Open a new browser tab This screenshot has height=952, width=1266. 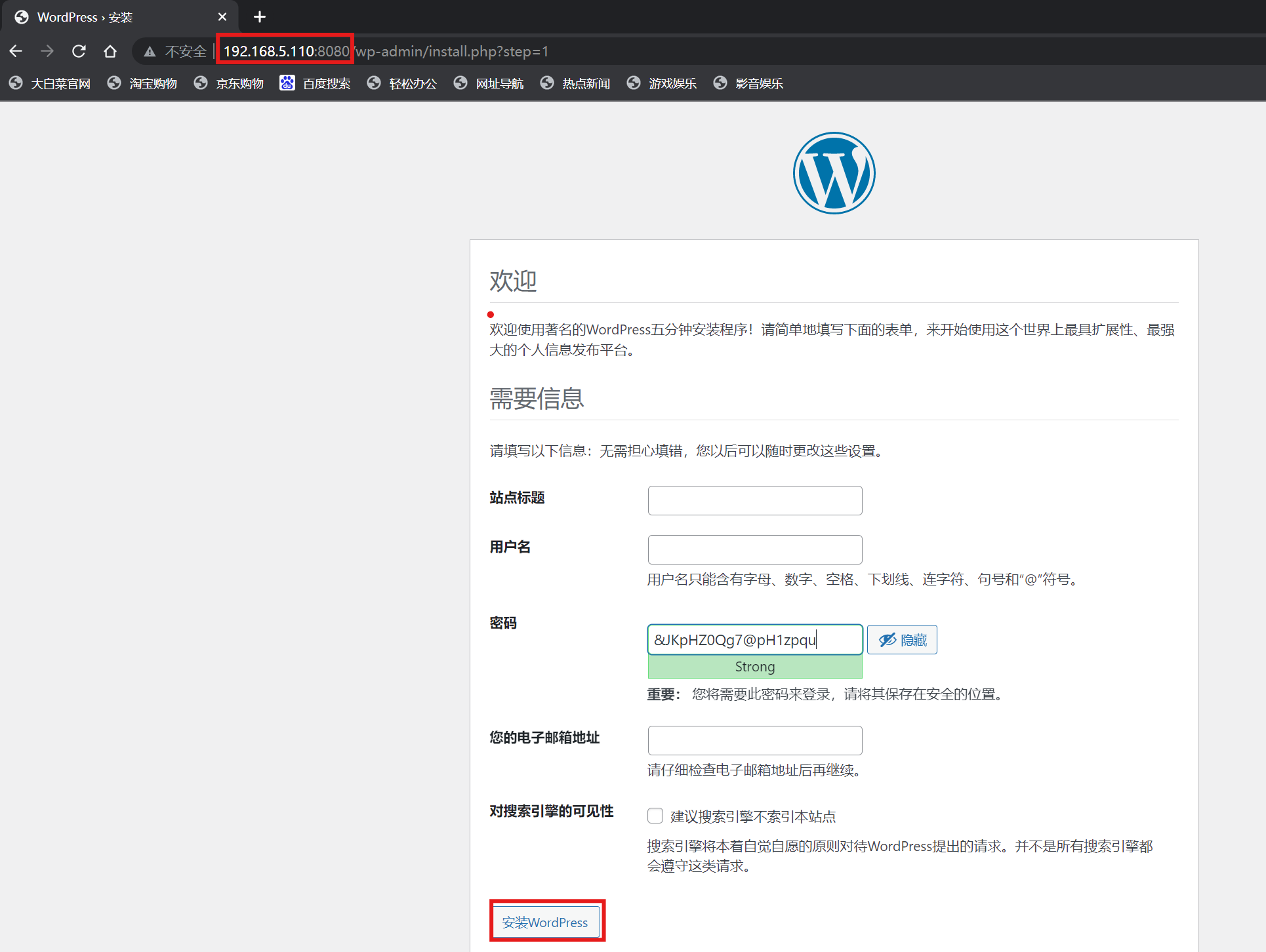[260, 17]
